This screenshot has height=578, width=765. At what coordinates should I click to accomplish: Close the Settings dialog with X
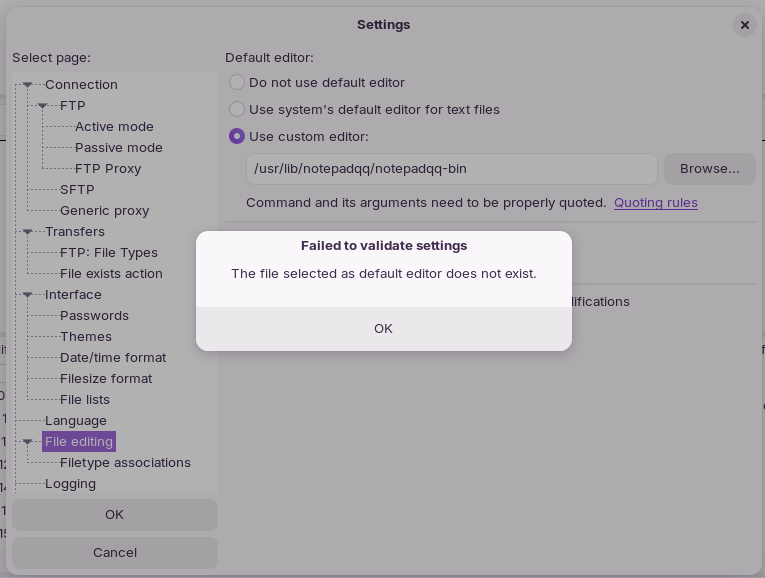click(x=745, y=25)
